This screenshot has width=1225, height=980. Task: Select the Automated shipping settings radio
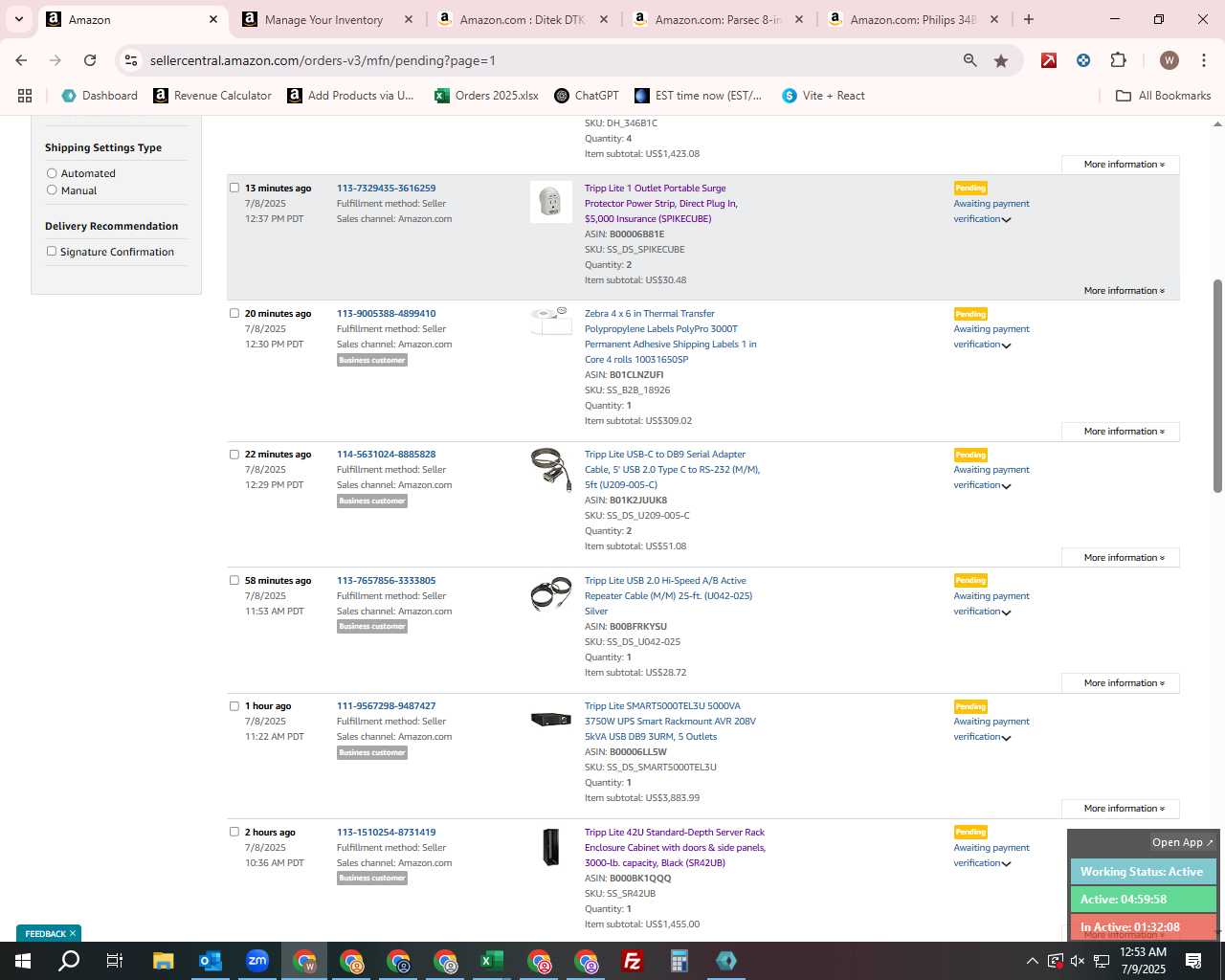click(x=52, y=173)
